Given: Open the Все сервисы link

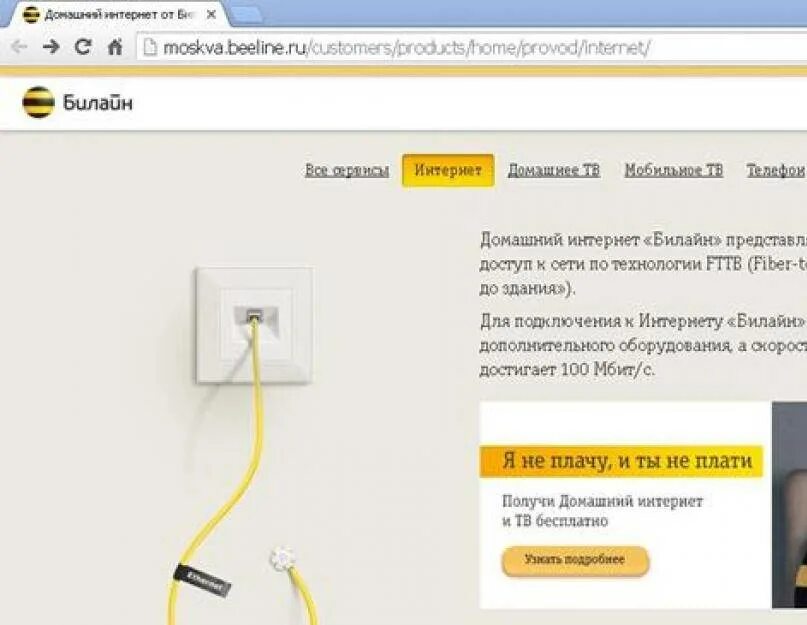Looking at the screenshot, I should (347, 170).
